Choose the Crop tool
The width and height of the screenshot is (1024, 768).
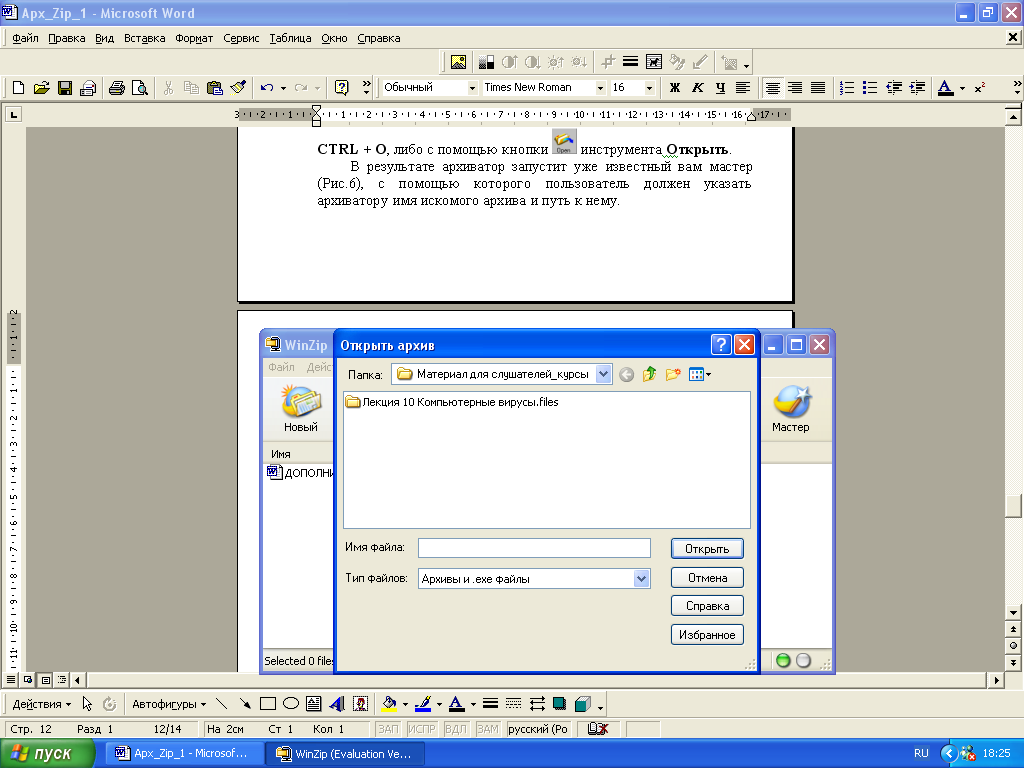tap(607, 62)
